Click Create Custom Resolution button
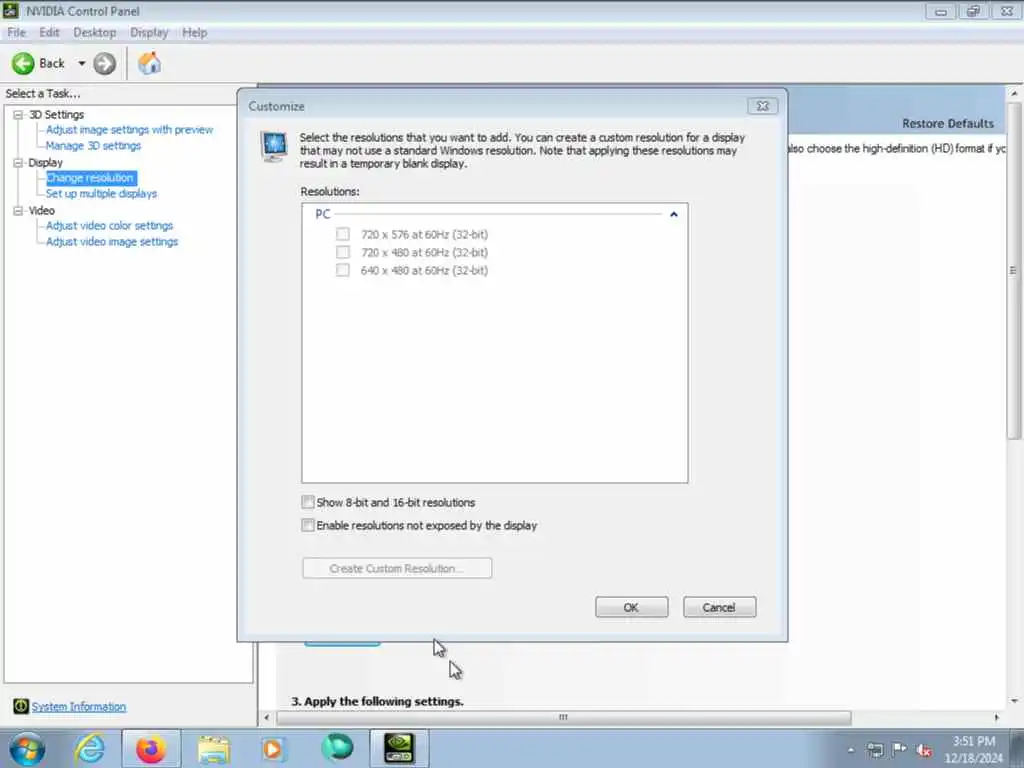1024x768 pixels. click(397, 568)
